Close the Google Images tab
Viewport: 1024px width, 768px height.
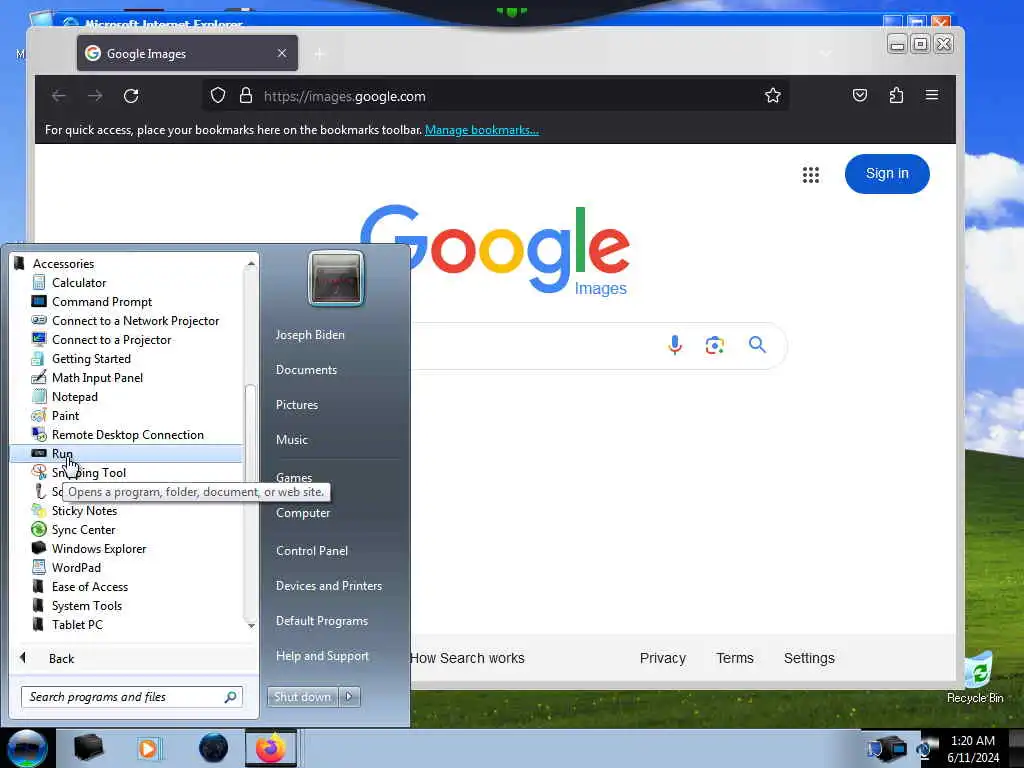pyautogui.click(x=281, y=54)
